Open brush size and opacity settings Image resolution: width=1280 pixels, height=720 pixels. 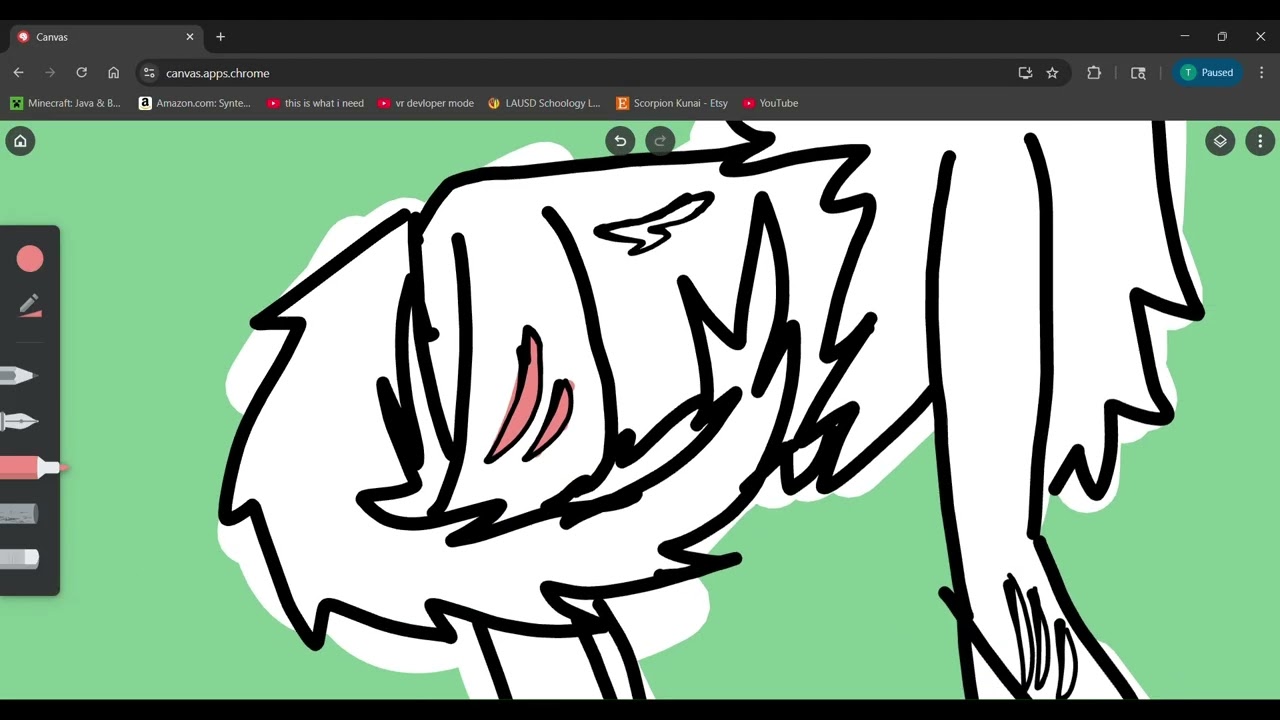point(29,305)
